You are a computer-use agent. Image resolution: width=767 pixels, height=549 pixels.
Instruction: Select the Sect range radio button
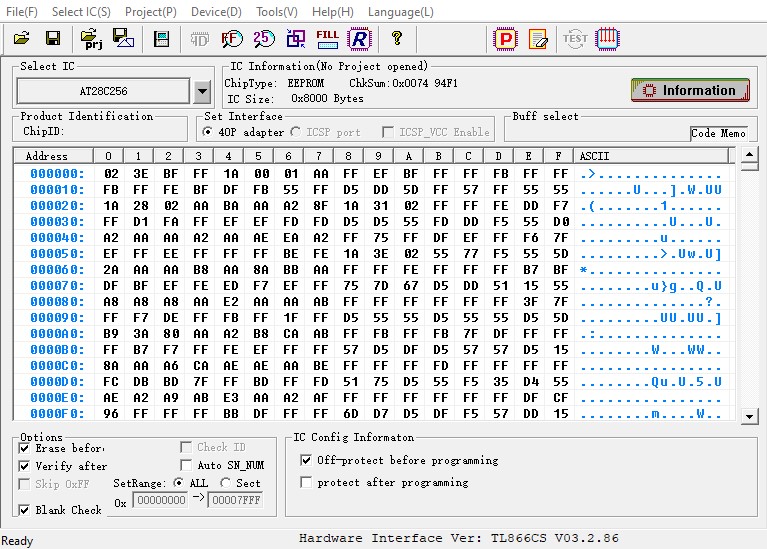(x=225, y=483)
